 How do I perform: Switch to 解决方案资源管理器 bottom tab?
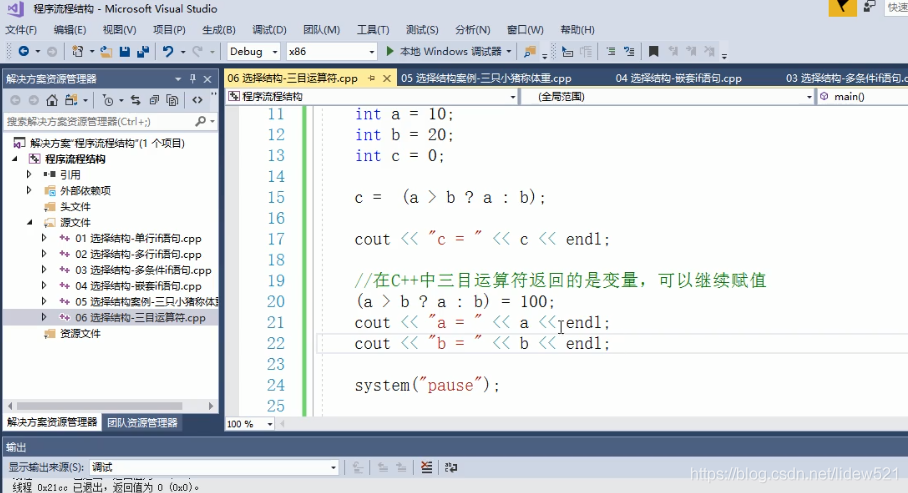[52, 422]
